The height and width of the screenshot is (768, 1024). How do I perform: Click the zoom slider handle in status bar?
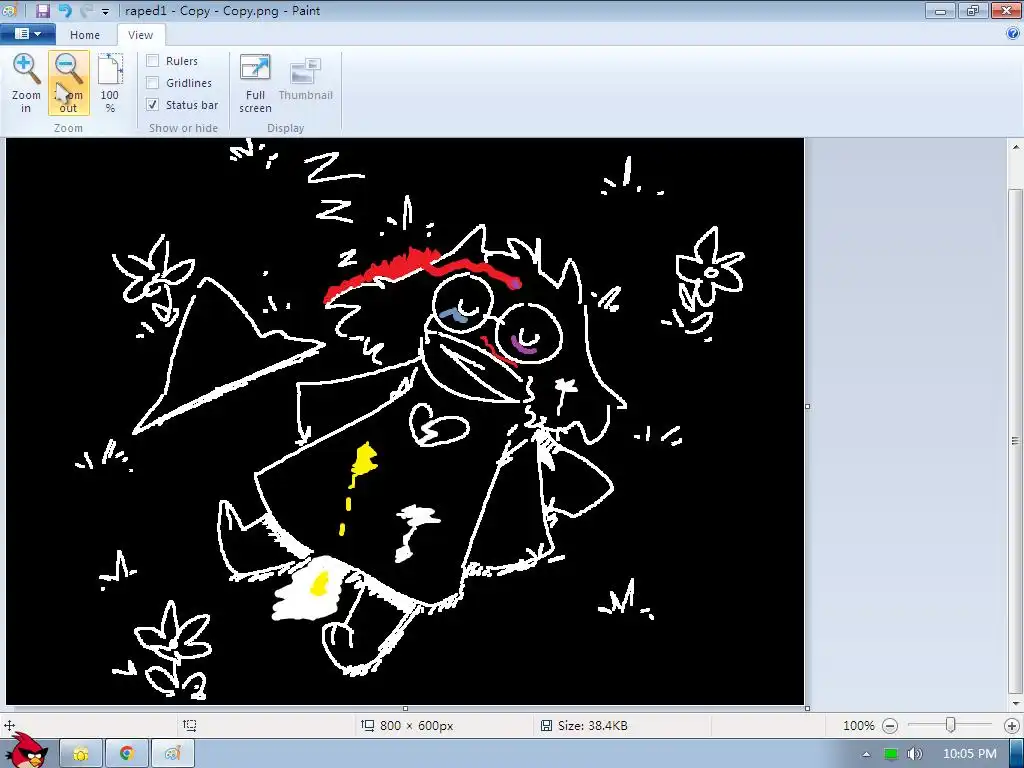click(950, 725)
